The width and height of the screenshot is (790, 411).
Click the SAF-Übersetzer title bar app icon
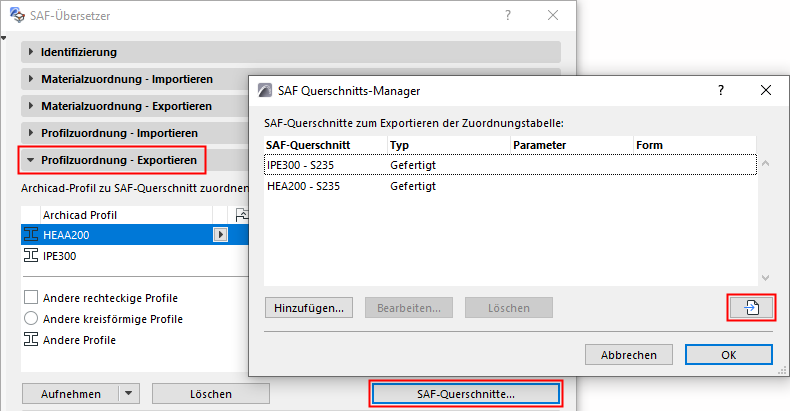(x=16, y=15)
